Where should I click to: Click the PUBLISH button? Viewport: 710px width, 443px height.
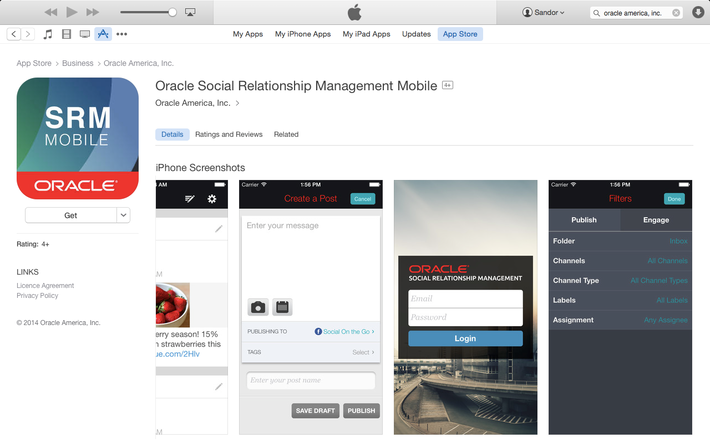coord(361,410)
